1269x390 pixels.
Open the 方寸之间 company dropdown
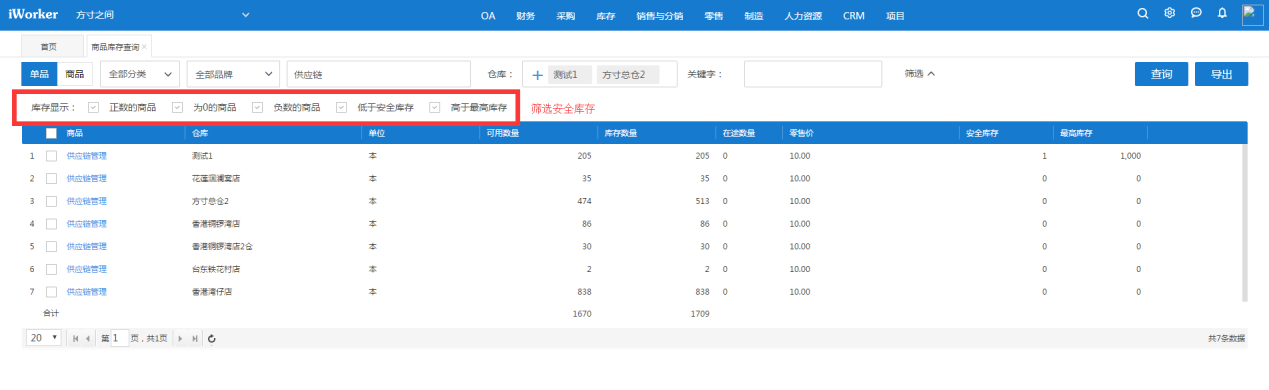[162, 15]
